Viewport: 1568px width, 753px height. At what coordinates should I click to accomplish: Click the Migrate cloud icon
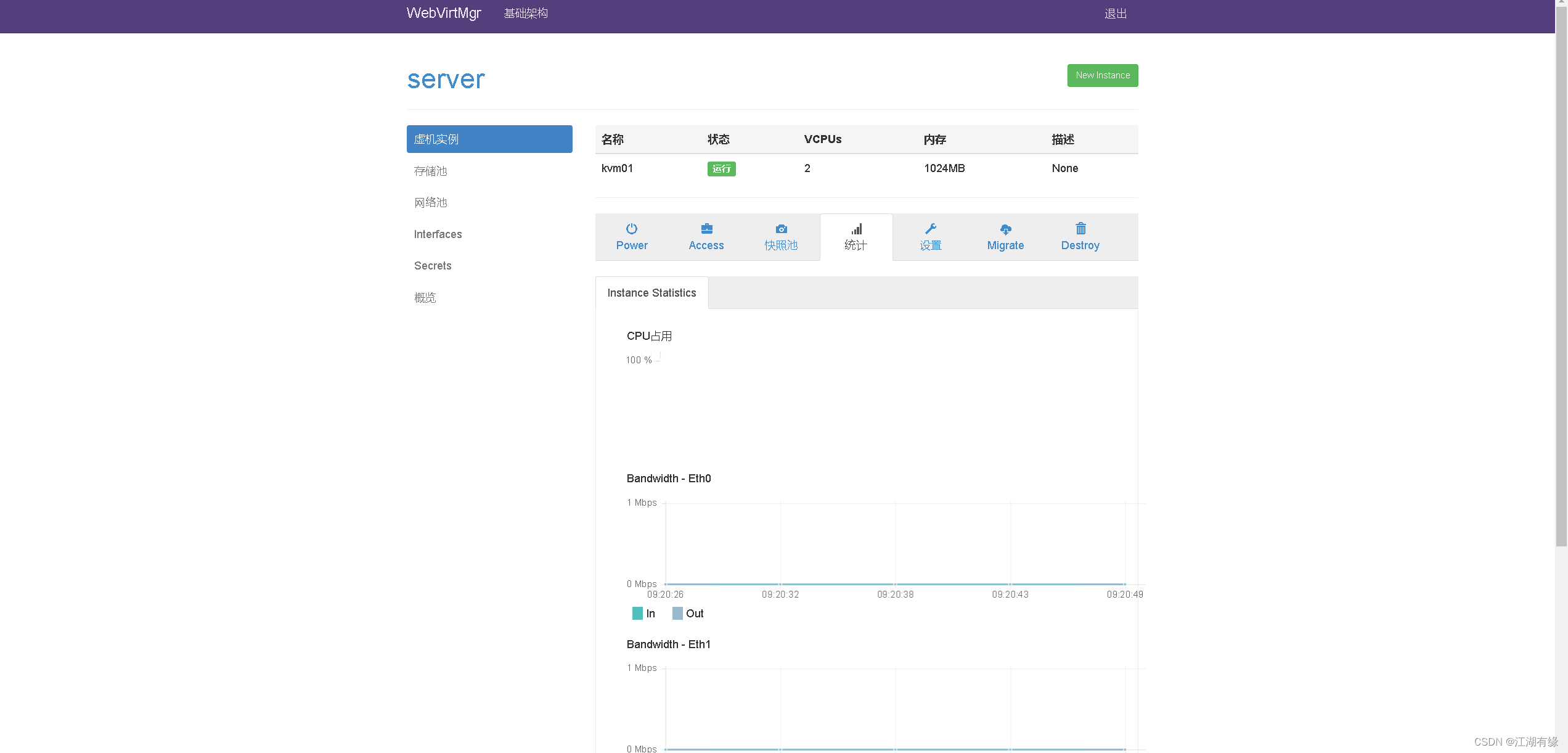click(x=1005, y=229)
